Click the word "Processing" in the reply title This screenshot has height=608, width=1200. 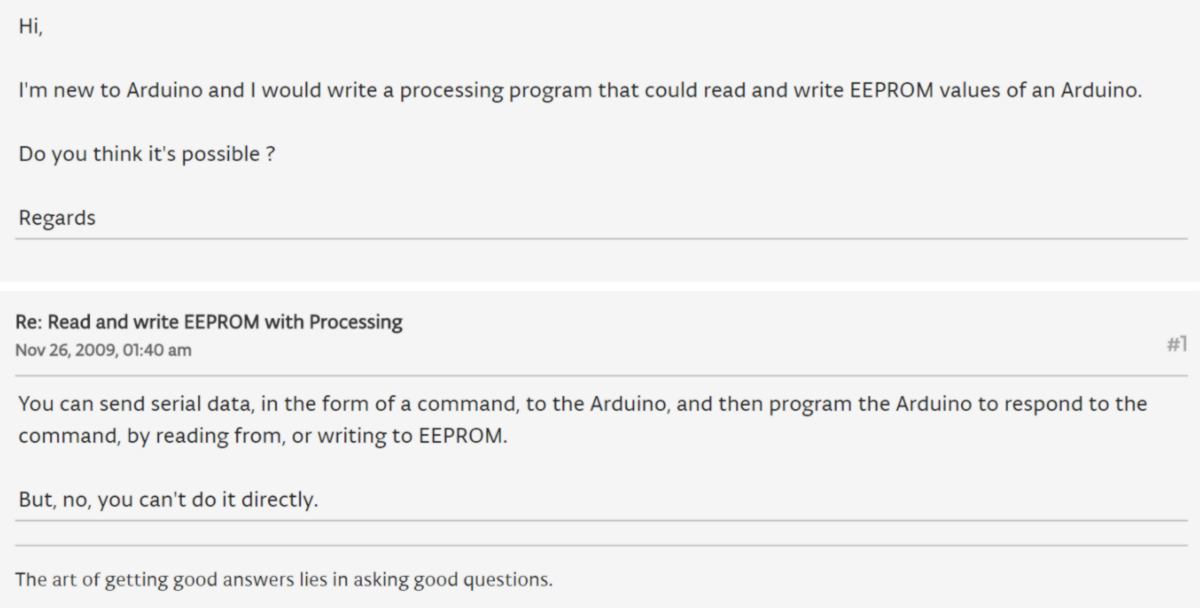click(x=356, y=322)
